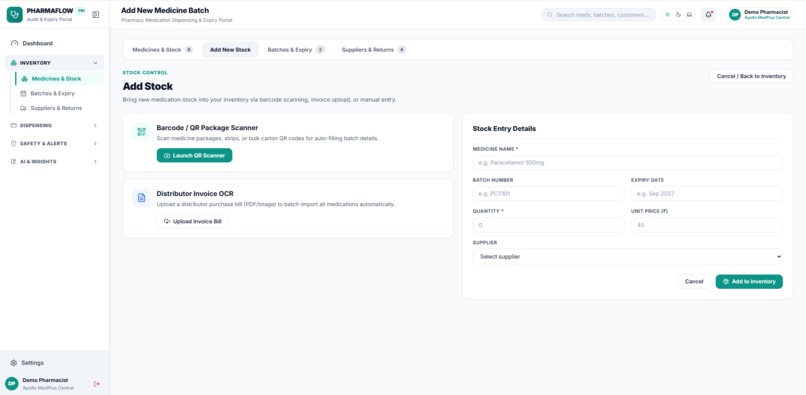Click the Expiry Date input field

[707, 194]
